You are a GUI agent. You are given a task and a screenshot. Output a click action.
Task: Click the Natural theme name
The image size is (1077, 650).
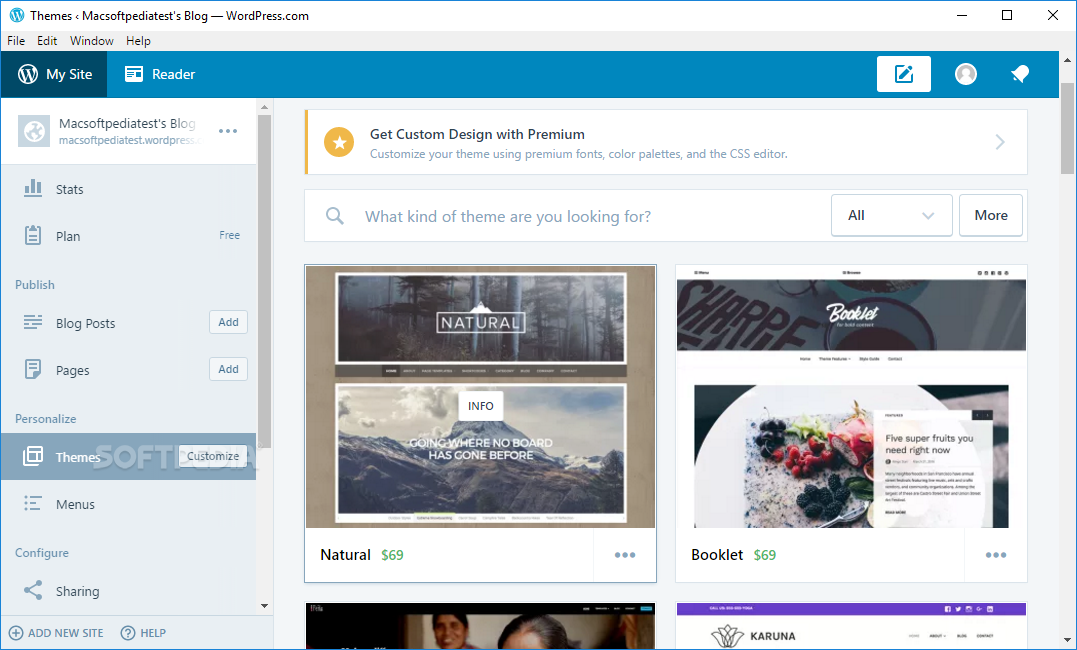[x=345, y=555]
